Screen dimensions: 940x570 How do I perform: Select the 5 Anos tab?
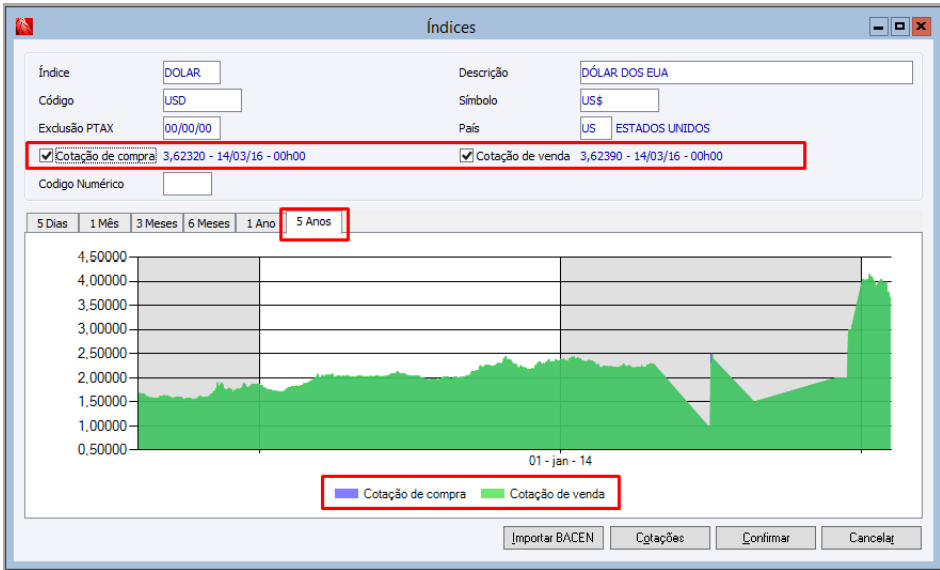click(314, 222)
